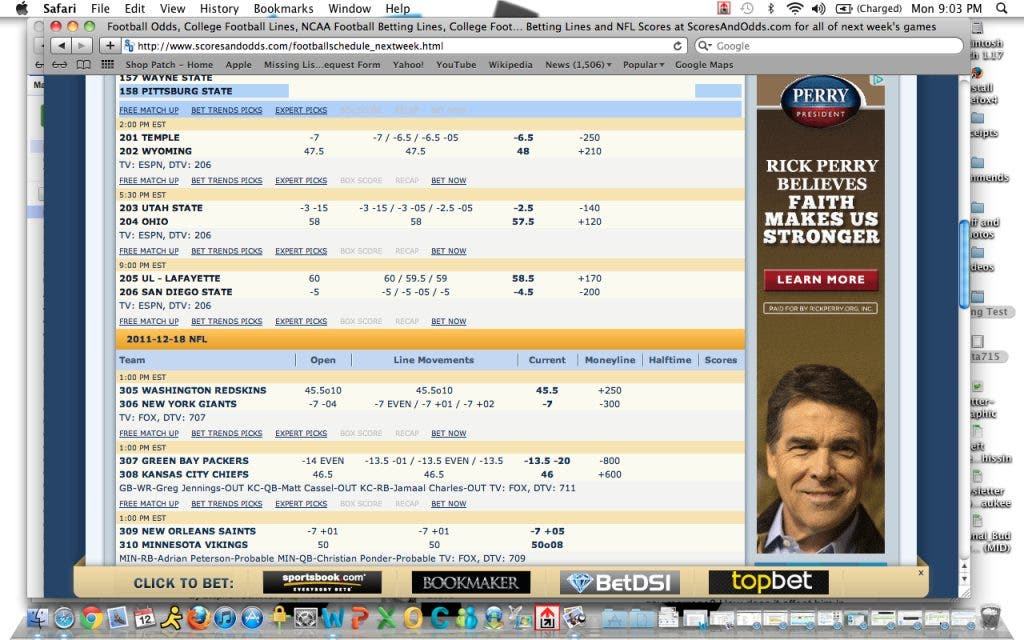Click the Time Machine menu bar icon

[x=747, y=8]
